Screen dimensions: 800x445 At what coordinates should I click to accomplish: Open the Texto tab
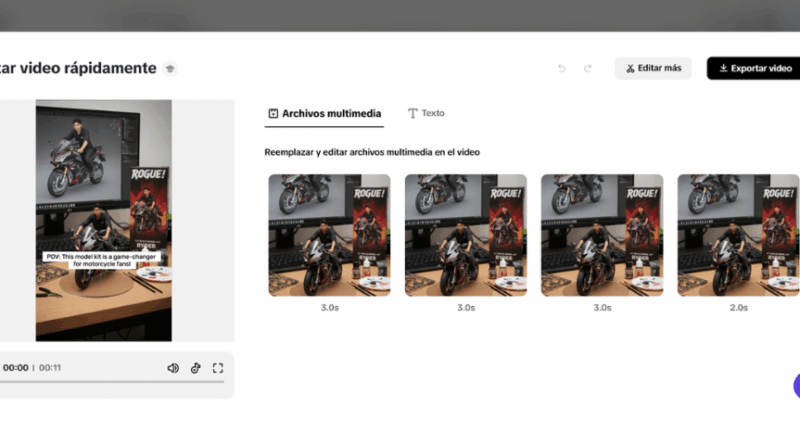(x=426, y=113)
